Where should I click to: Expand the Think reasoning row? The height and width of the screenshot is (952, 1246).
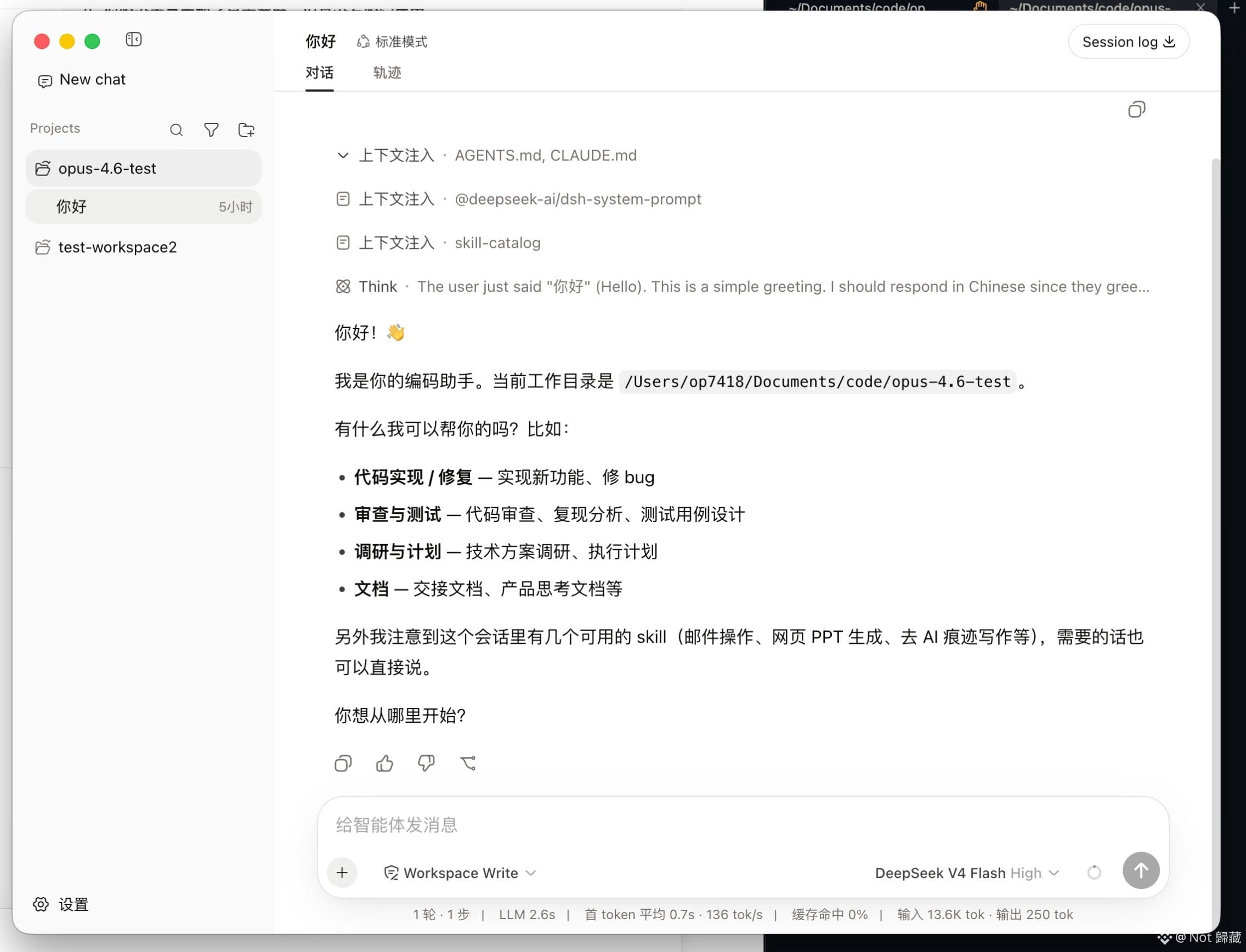[742, 287]
